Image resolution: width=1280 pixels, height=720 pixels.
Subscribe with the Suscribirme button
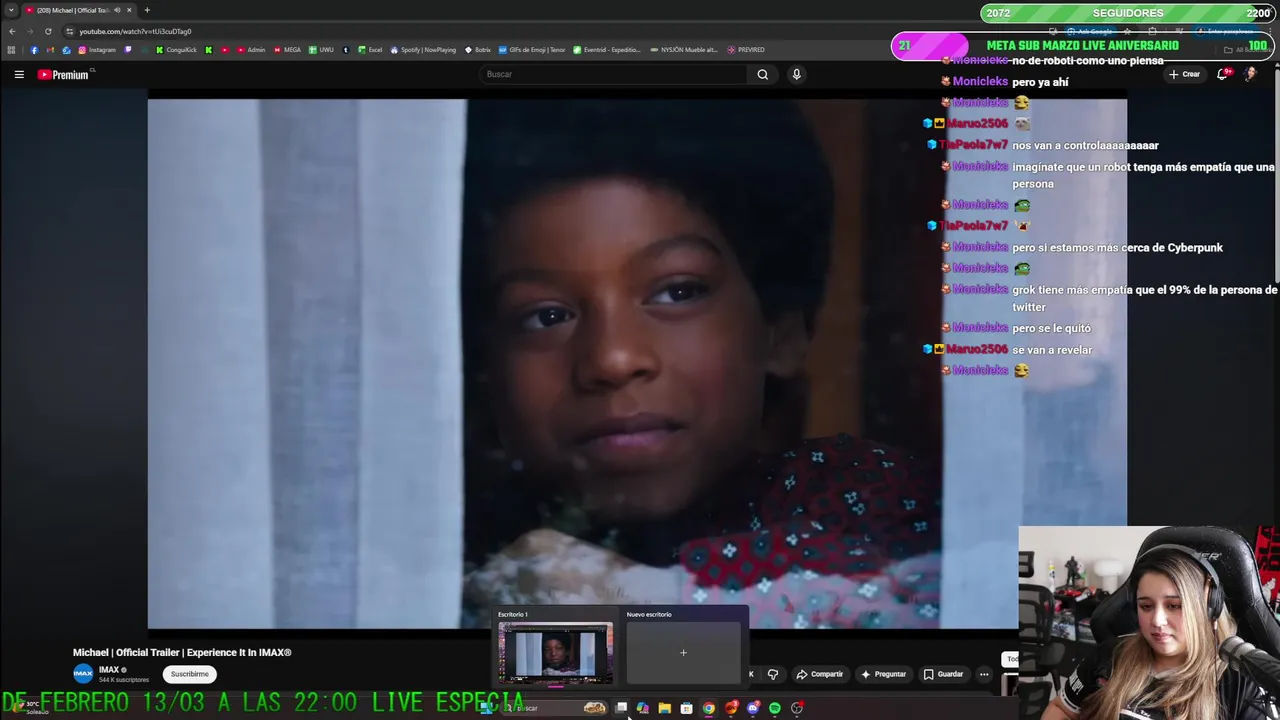[189, 674]
